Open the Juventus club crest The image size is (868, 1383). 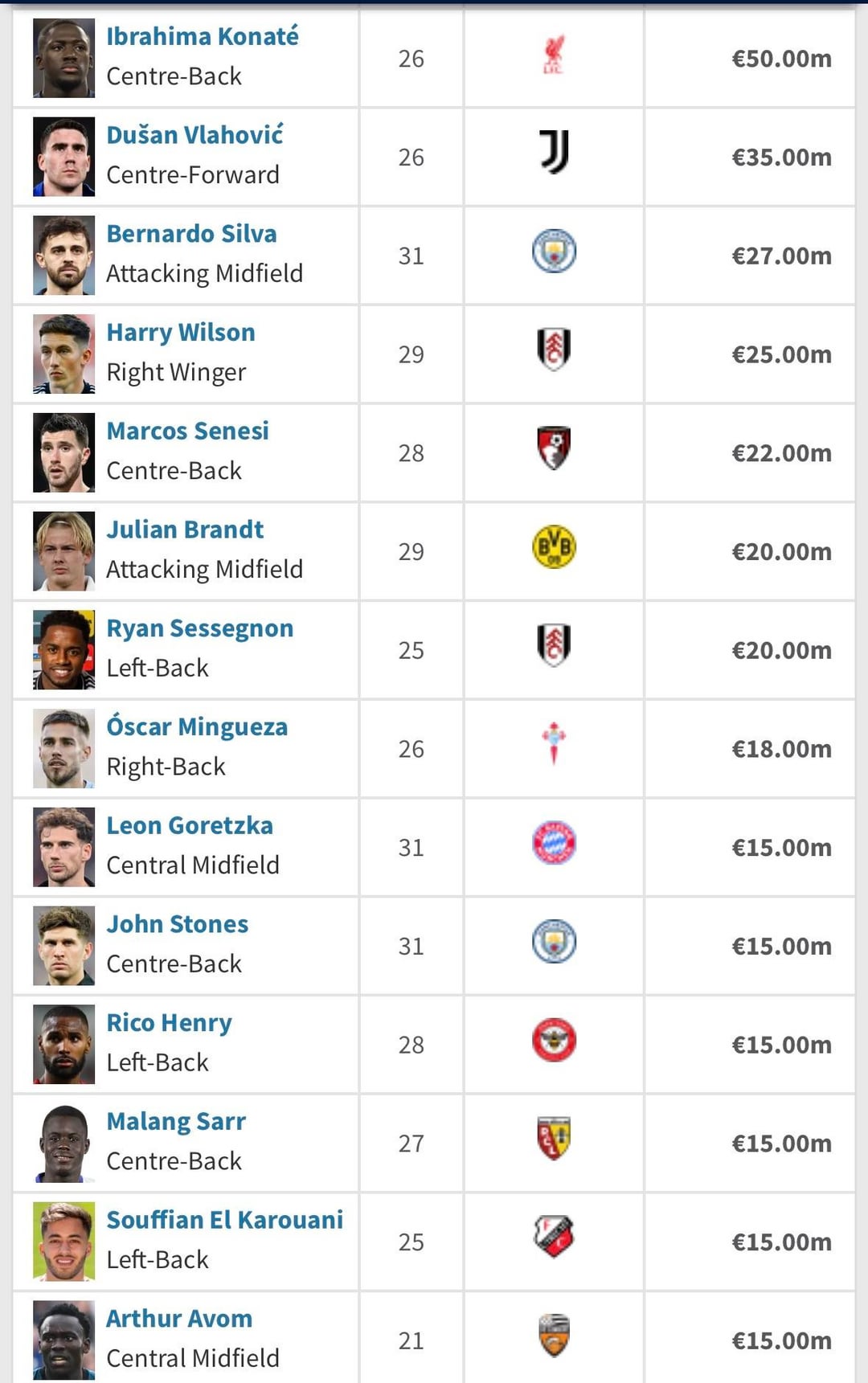coord(554,153)
